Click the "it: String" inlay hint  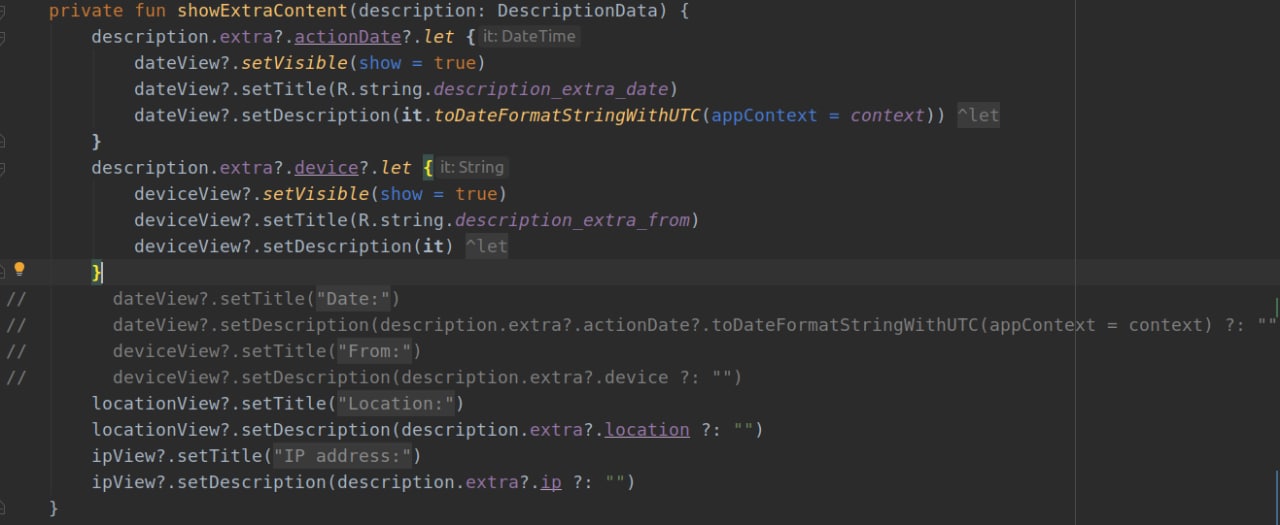click(x=472, y=167)
